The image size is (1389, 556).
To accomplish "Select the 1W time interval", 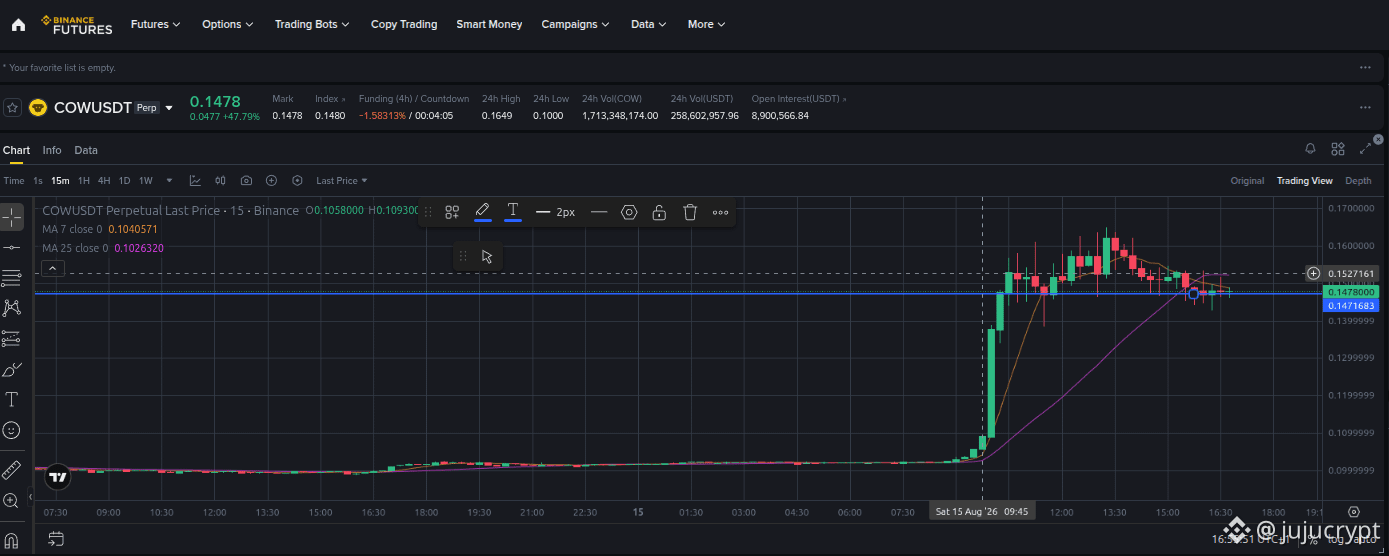I will (145, 181).
